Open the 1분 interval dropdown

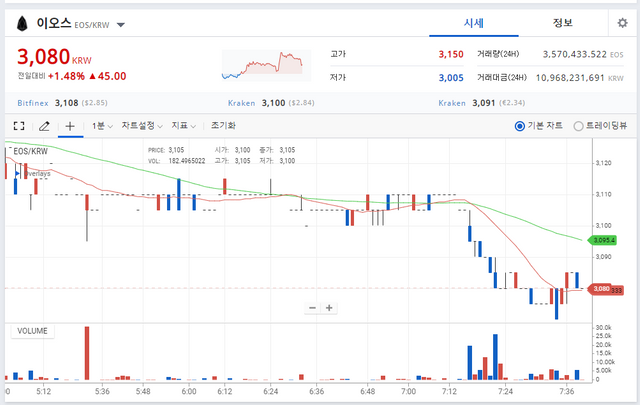102,126
